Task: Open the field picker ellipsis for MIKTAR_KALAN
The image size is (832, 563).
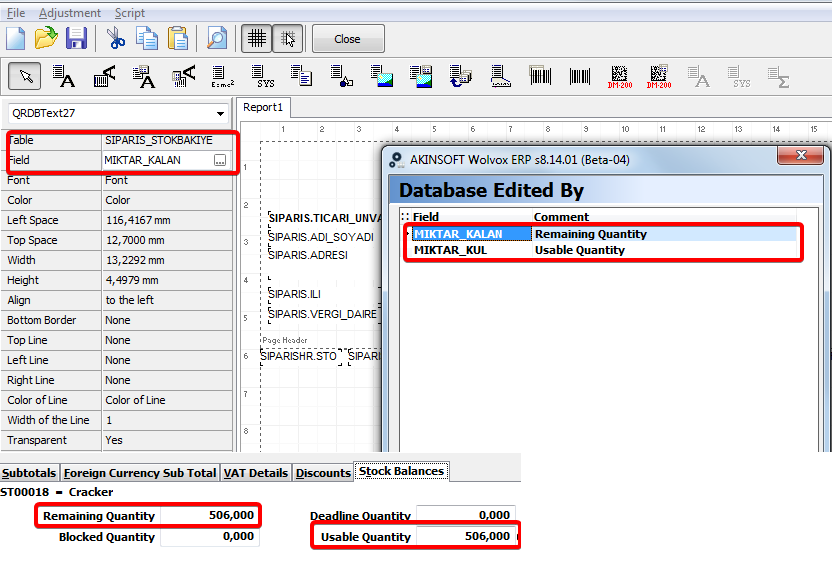Action: (x=220, y=160)
